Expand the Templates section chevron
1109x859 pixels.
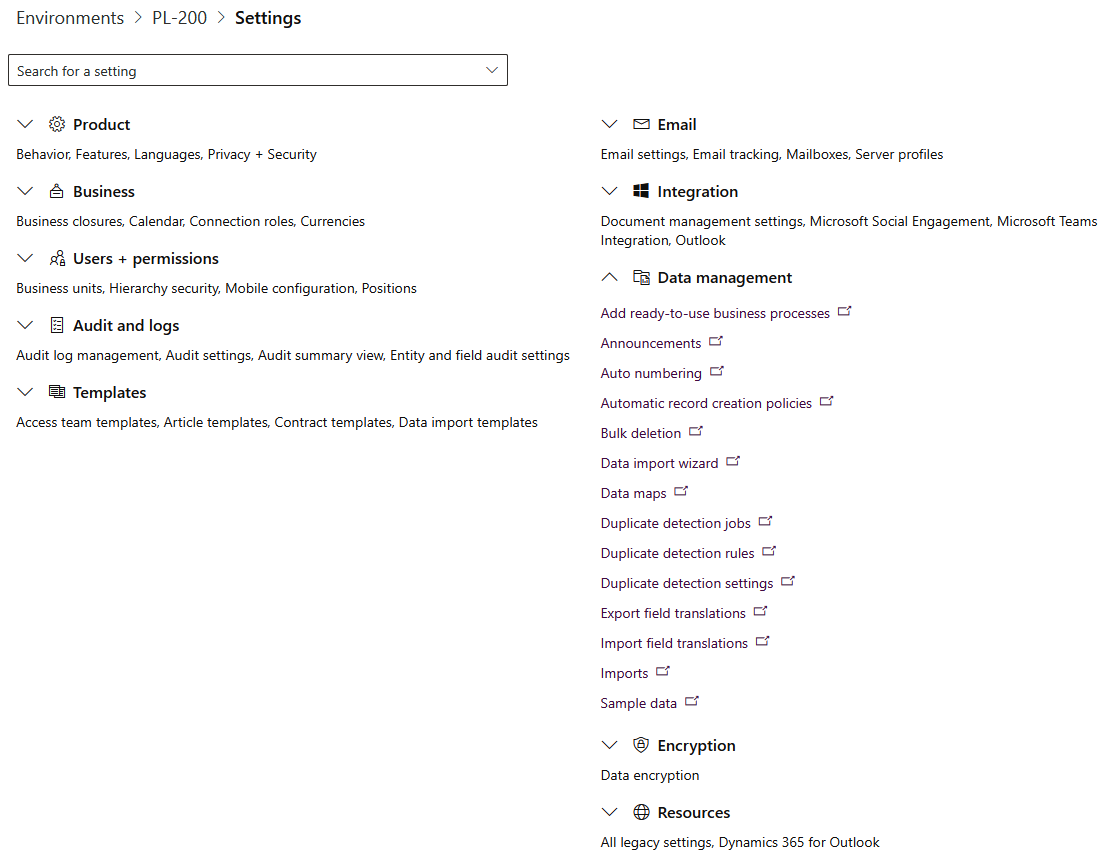[25, 392]
